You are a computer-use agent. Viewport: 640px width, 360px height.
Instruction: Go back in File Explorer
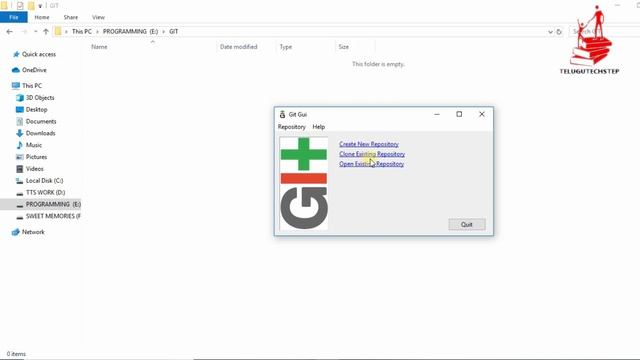point(9,31)
